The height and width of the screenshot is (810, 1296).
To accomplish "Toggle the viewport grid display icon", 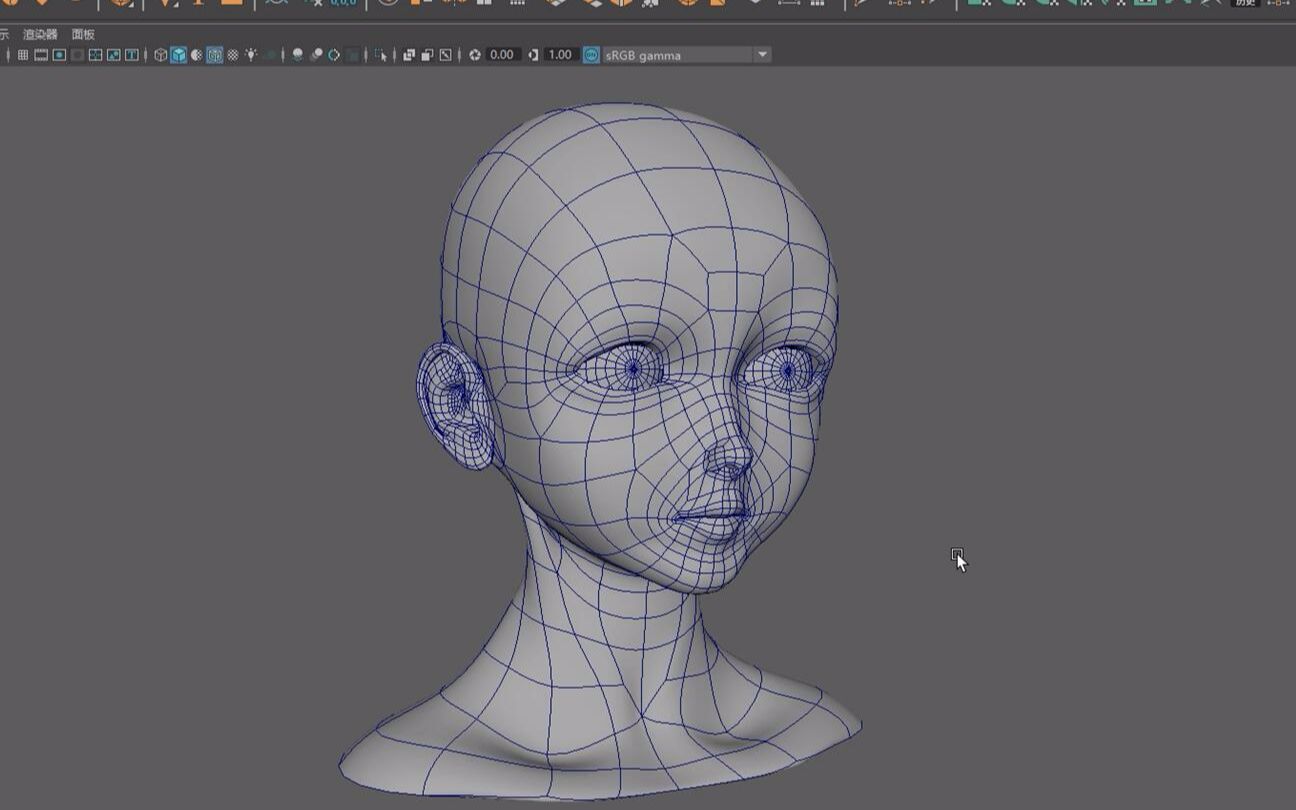I will point(23,55).
